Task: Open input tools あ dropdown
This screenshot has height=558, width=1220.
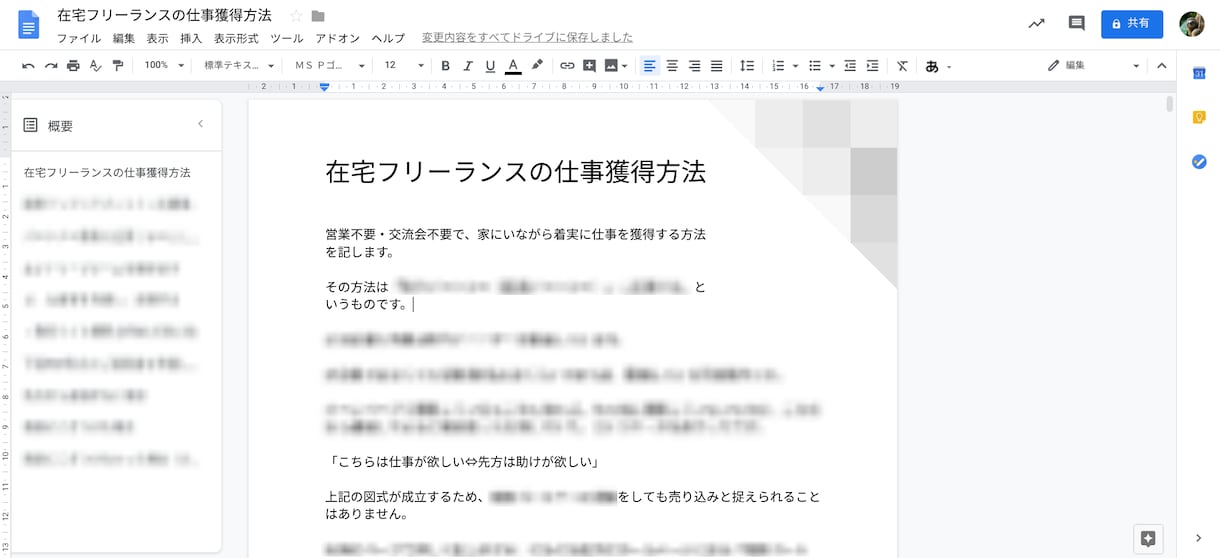Action: pos(938,66)
